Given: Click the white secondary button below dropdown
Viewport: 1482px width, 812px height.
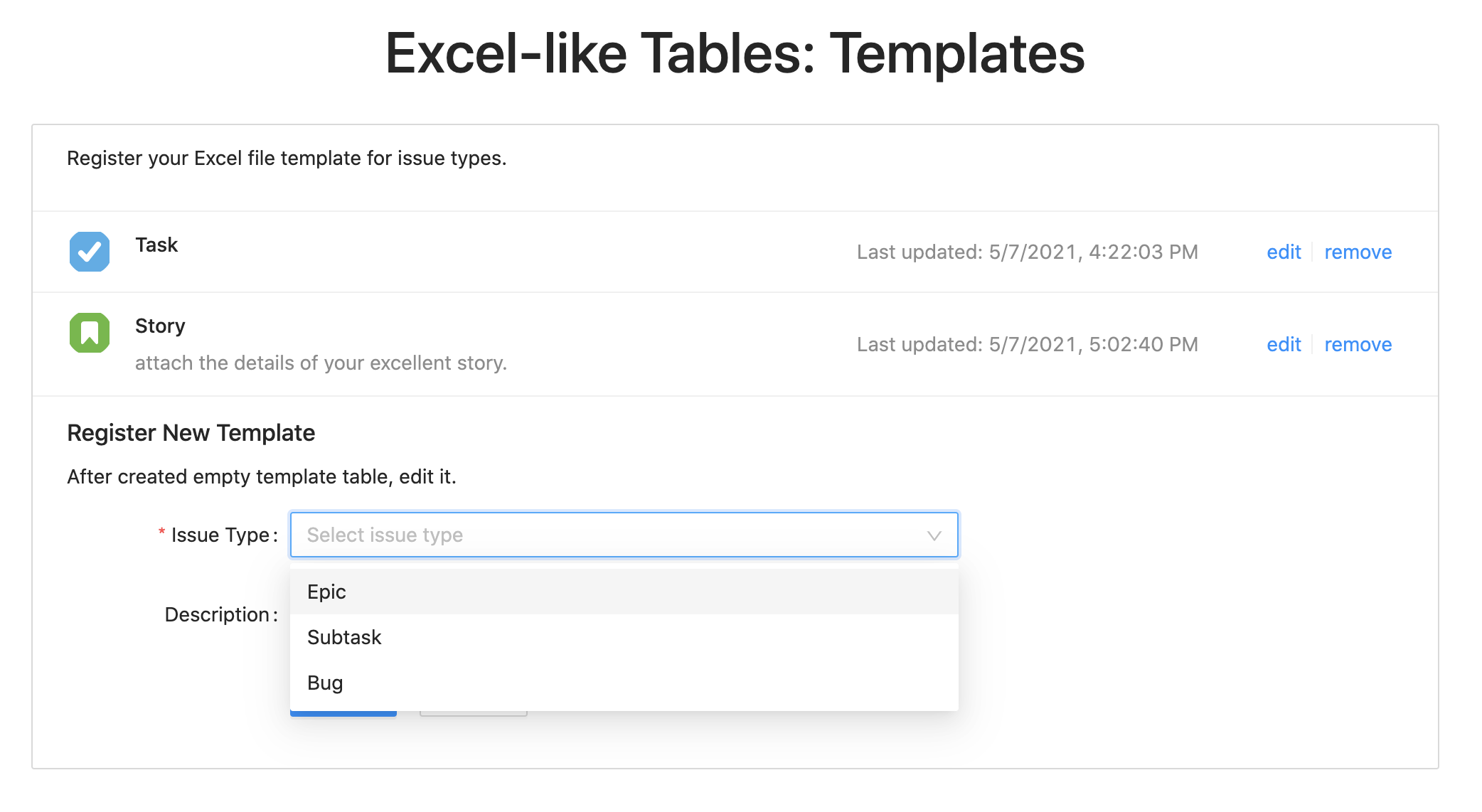Looking at the screenshot, I should click(x=473, y=713).
